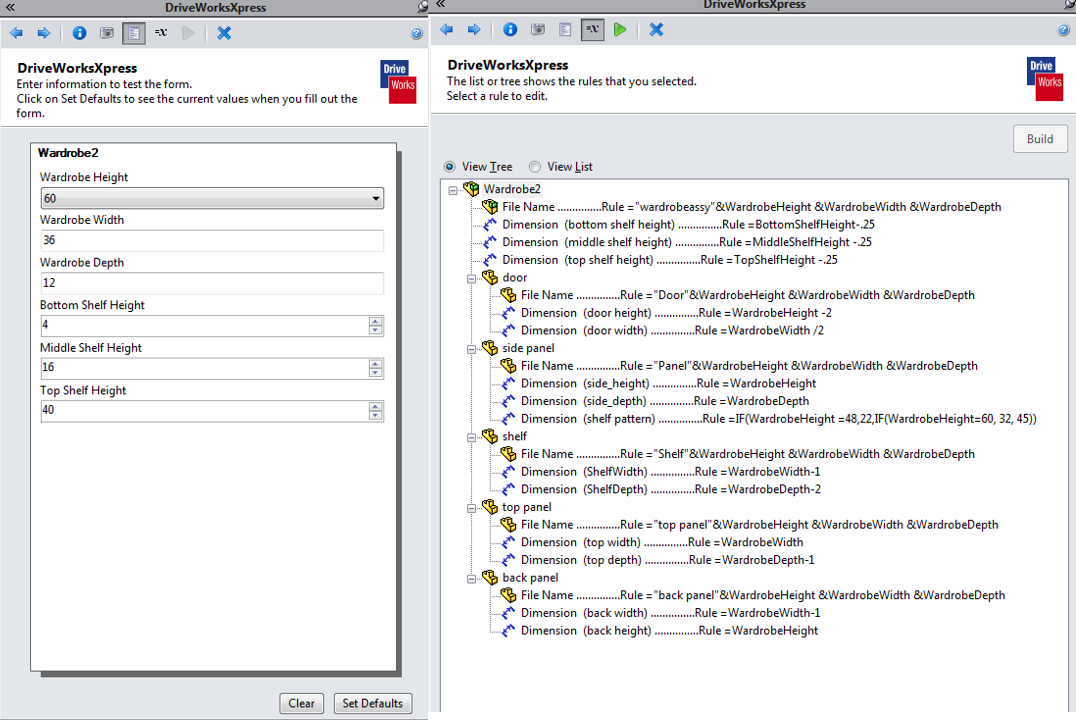Viewport: 1076px width, 720px height.
Task: Click Wardrobe Width input field
Action: [212, 240]
